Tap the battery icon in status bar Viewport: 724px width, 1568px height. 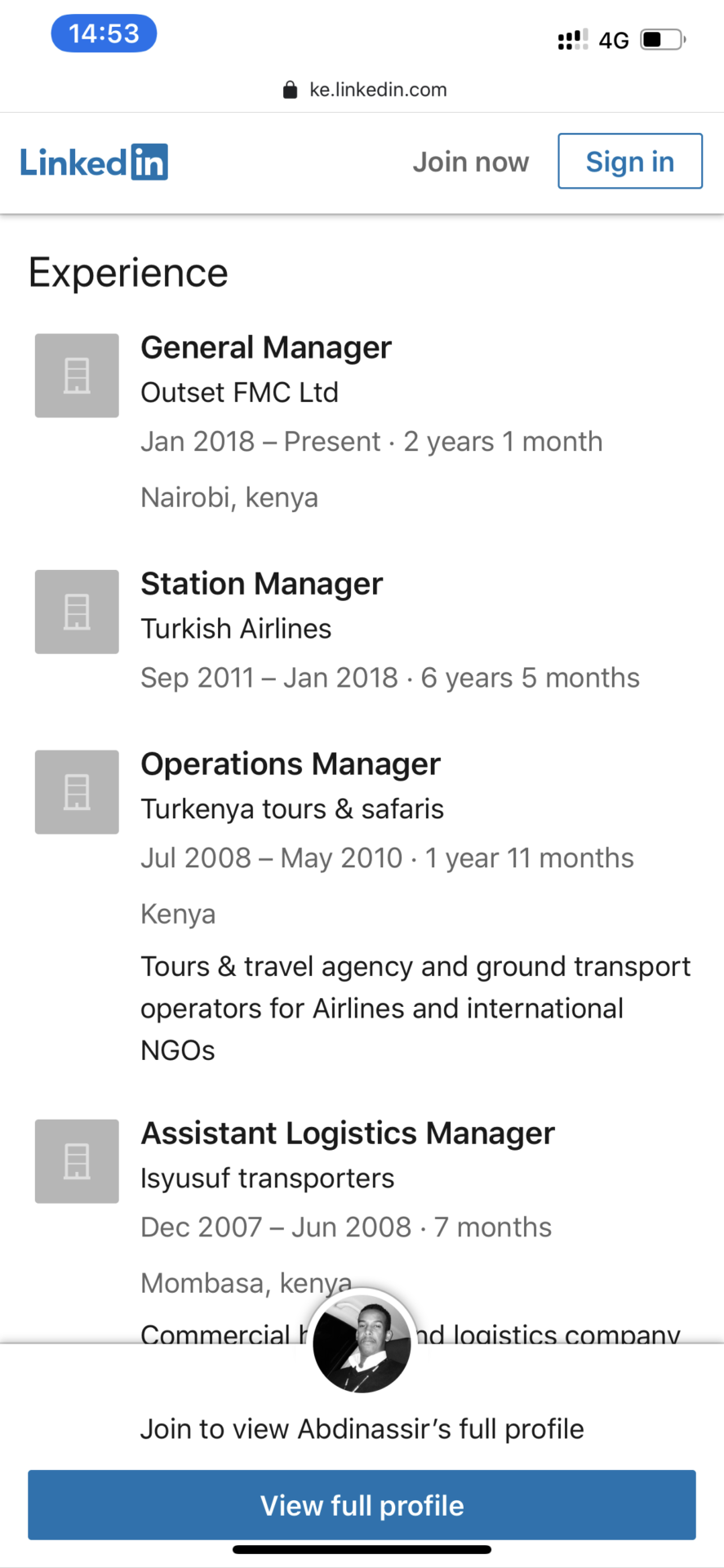pyautogui.click(x=662, y=39)
